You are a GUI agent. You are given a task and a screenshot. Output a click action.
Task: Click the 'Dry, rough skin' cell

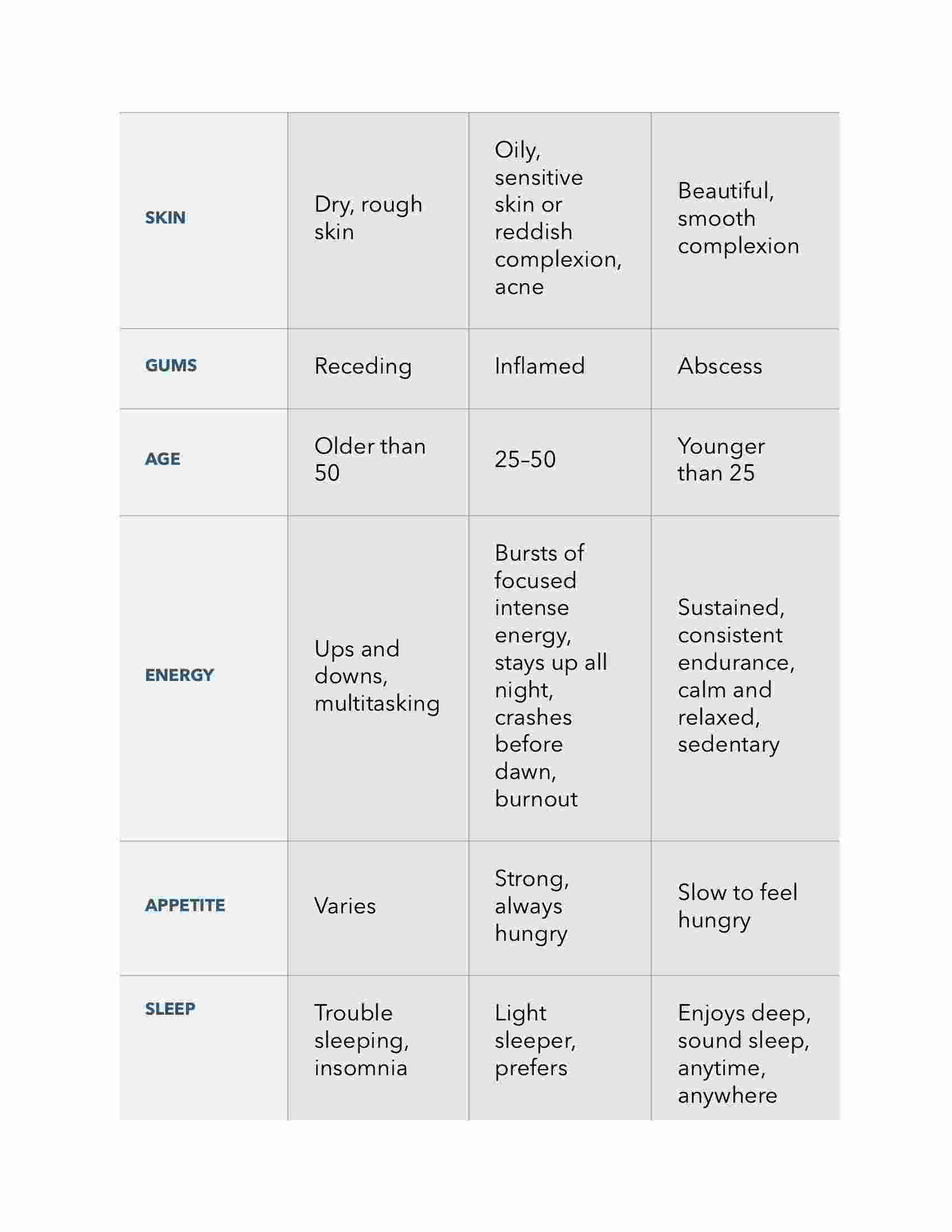(x=379, y=221)
